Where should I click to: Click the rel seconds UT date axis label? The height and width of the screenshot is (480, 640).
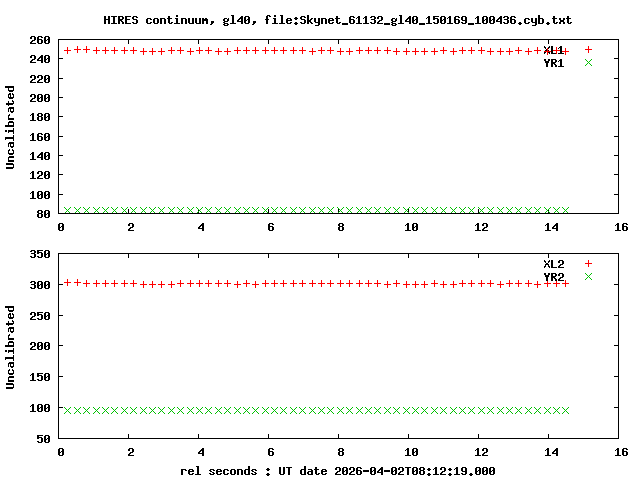click(338, 470)
